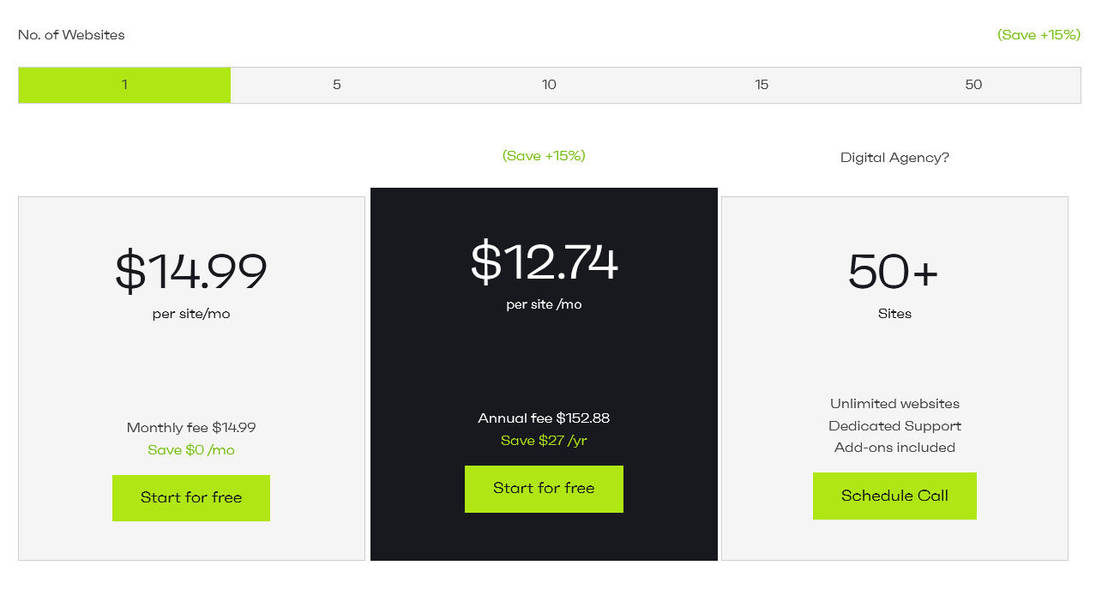Click the "Save $27 /yr" text
Screen dimensions: 1108x589
pos(544,440)
